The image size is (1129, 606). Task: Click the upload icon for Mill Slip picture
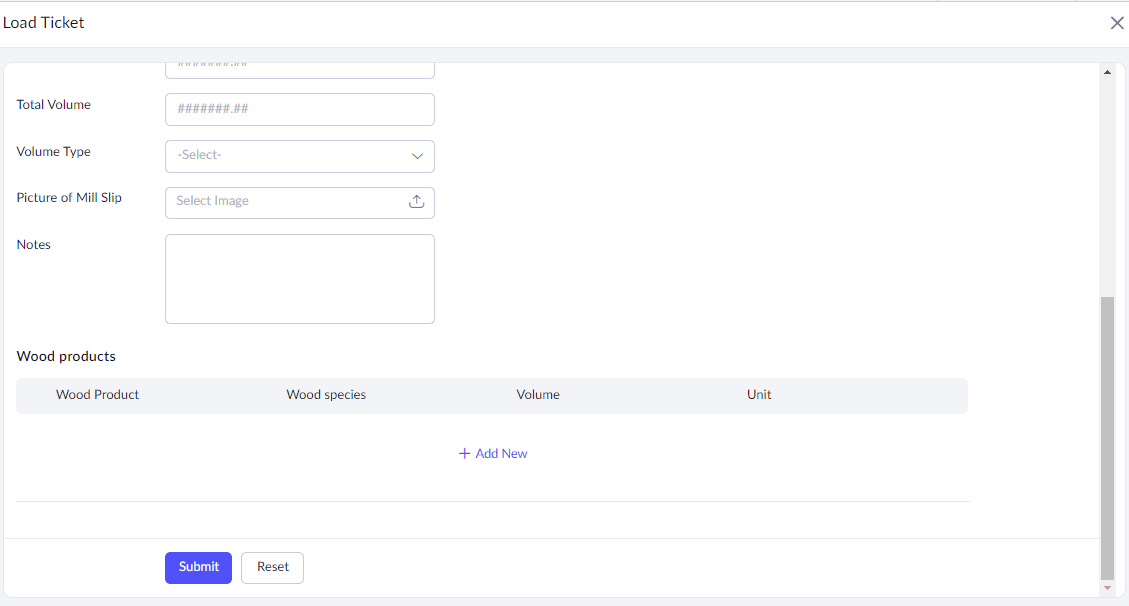pyautogui.click(x=417, y=202)
